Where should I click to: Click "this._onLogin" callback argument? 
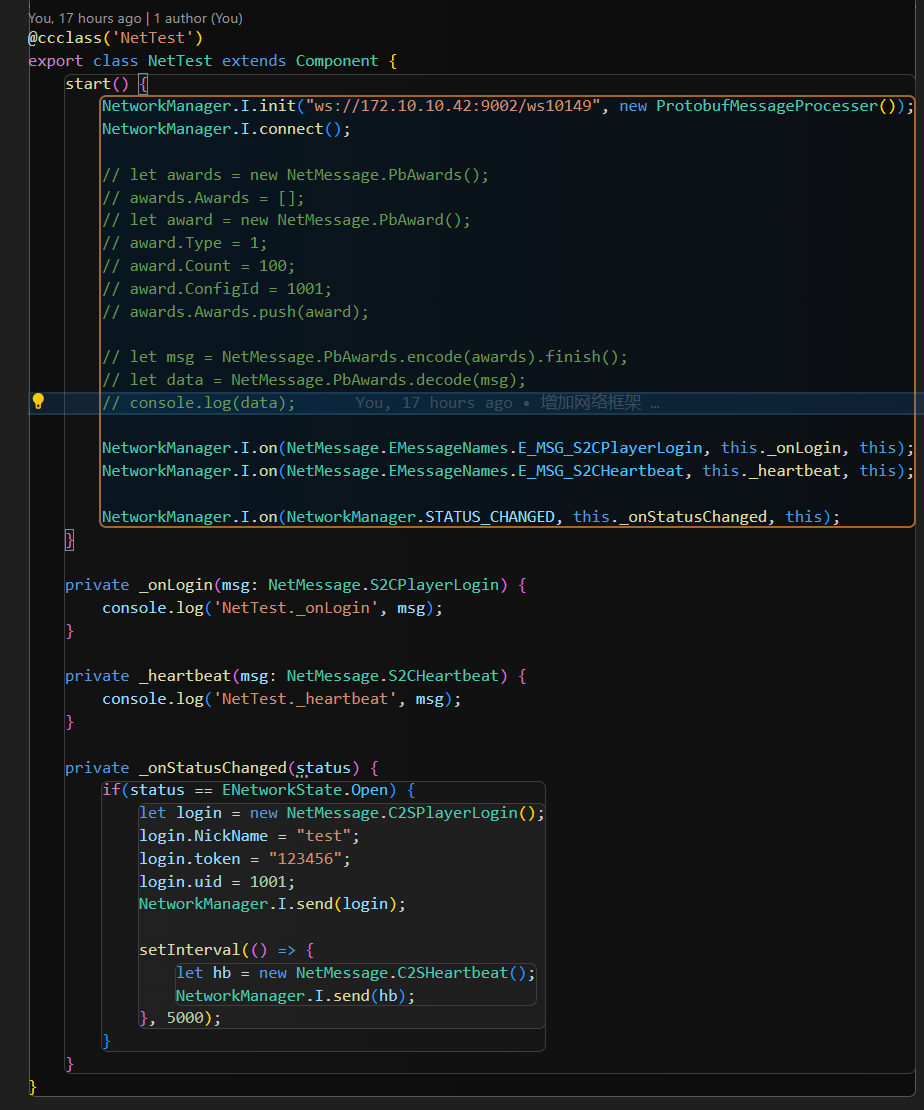(781, 448)
